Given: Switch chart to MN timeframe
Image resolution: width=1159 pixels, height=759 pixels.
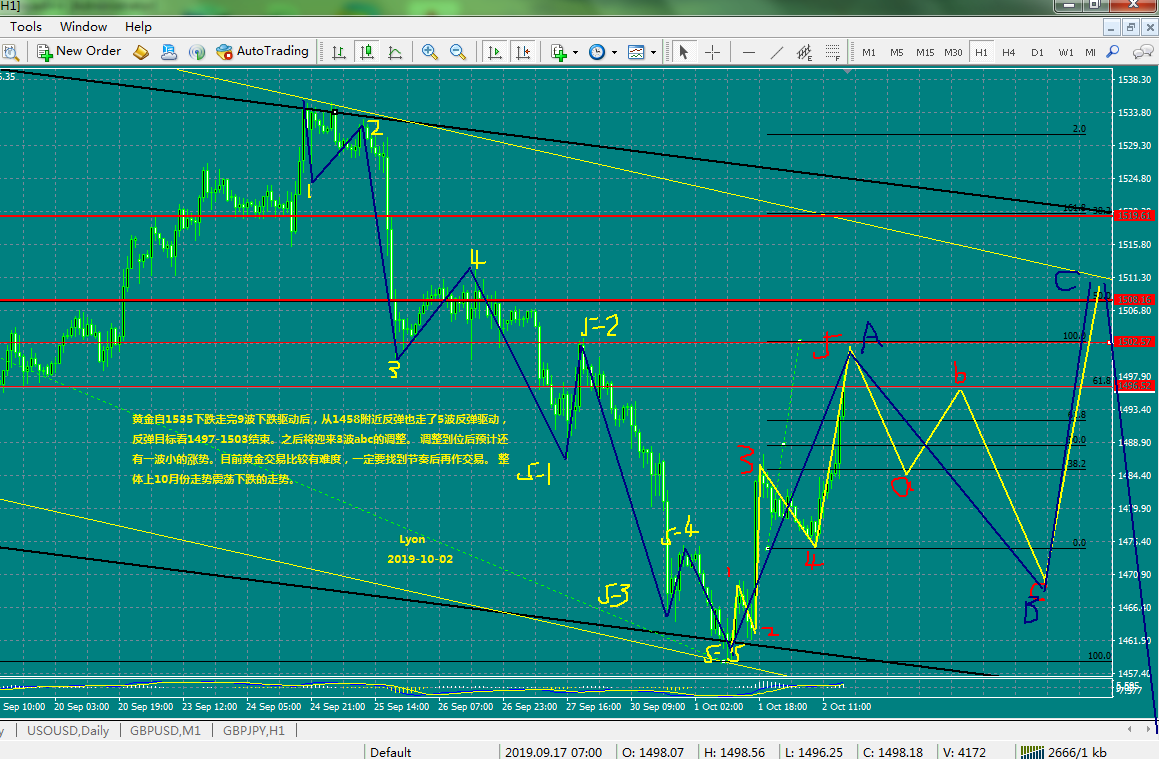Looking at the screenshot, I should 1090,52.
